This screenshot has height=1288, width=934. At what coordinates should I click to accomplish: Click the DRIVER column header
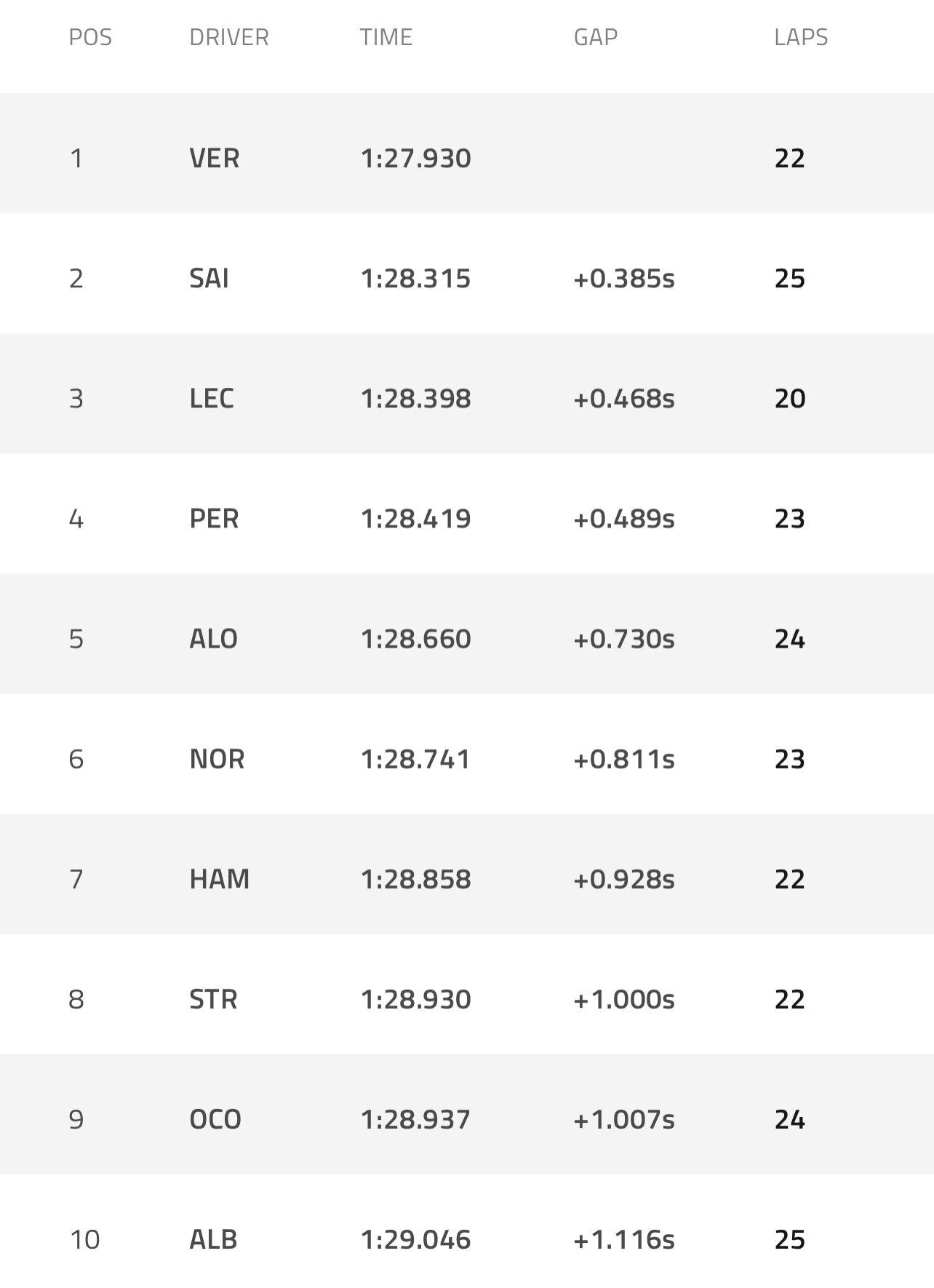click(x=228, y=37)
